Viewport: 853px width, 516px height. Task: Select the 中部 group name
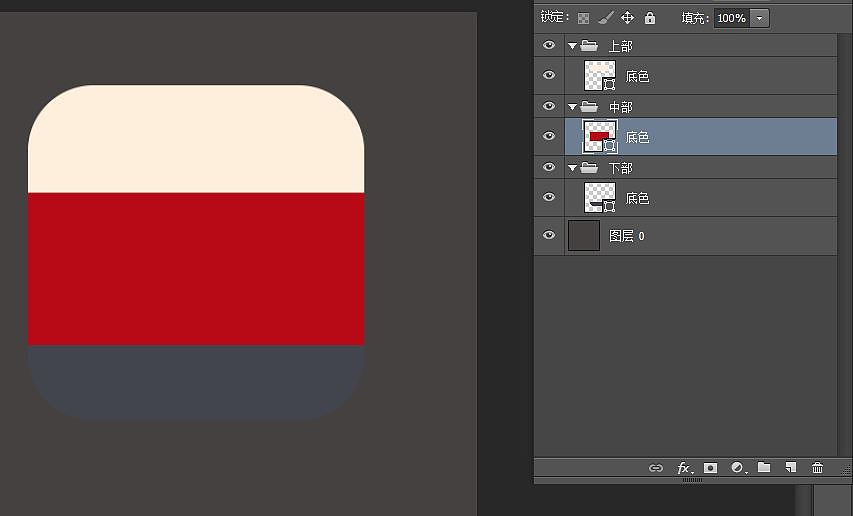(621, 107)
